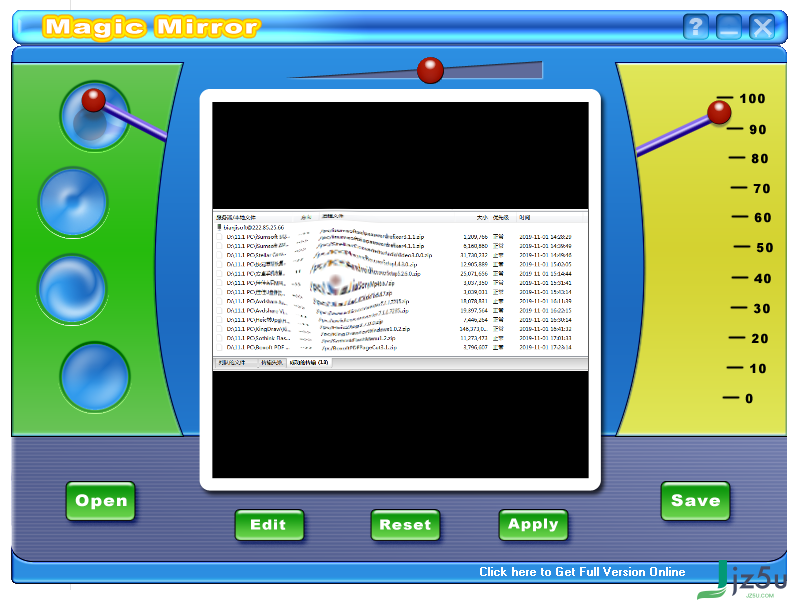Minimize the Magic Mirror window

tap(729, 27)
